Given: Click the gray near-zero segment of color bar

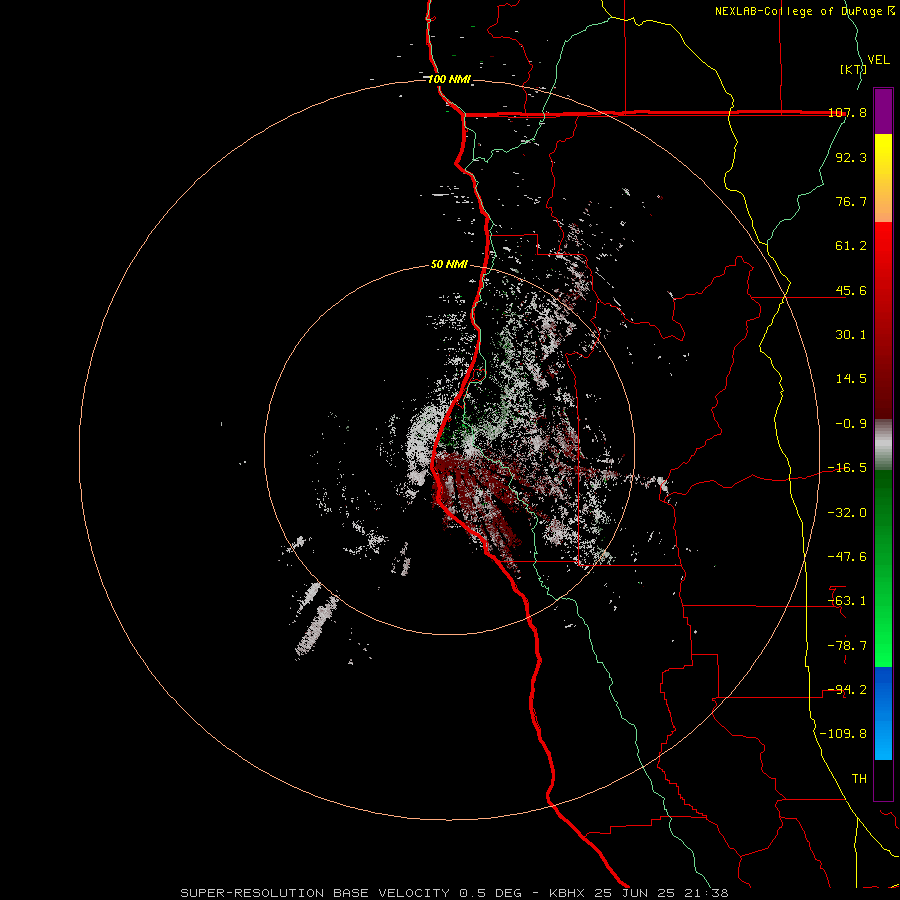Looking at the screenshot, I should click(883, 445).
